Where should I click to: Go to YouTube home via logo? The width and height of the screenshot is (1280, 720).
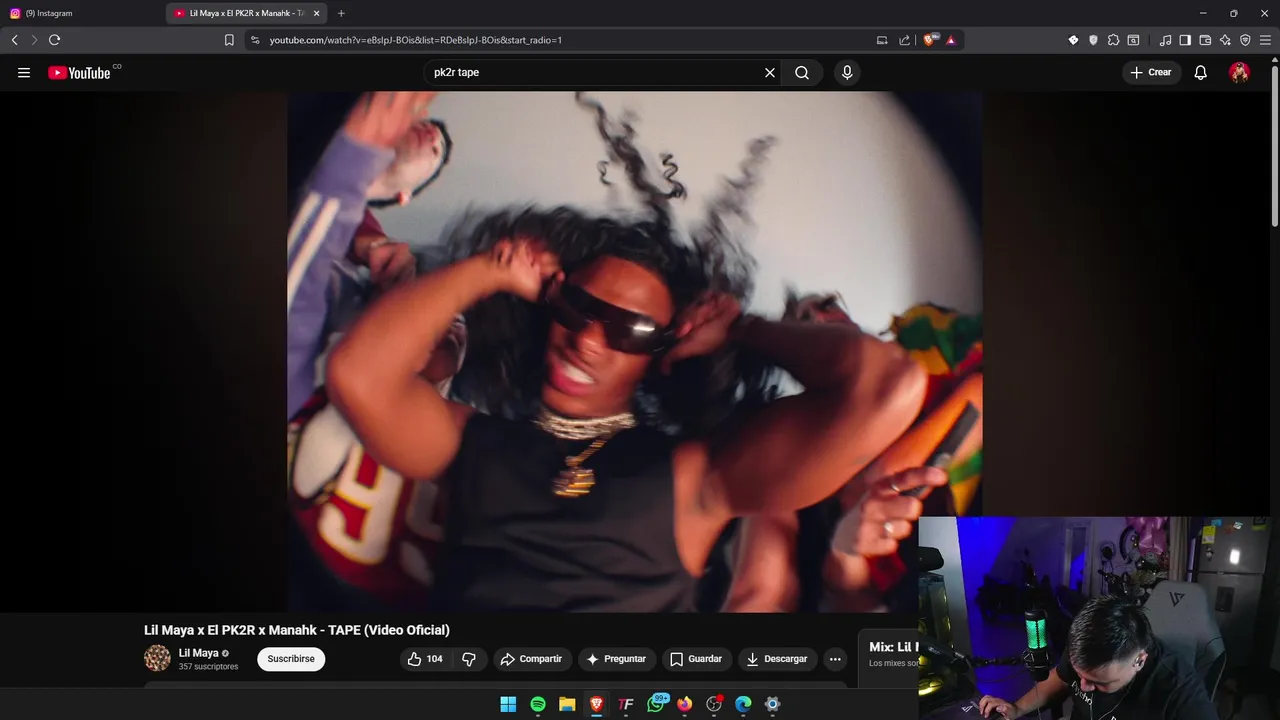coord(79,73)
